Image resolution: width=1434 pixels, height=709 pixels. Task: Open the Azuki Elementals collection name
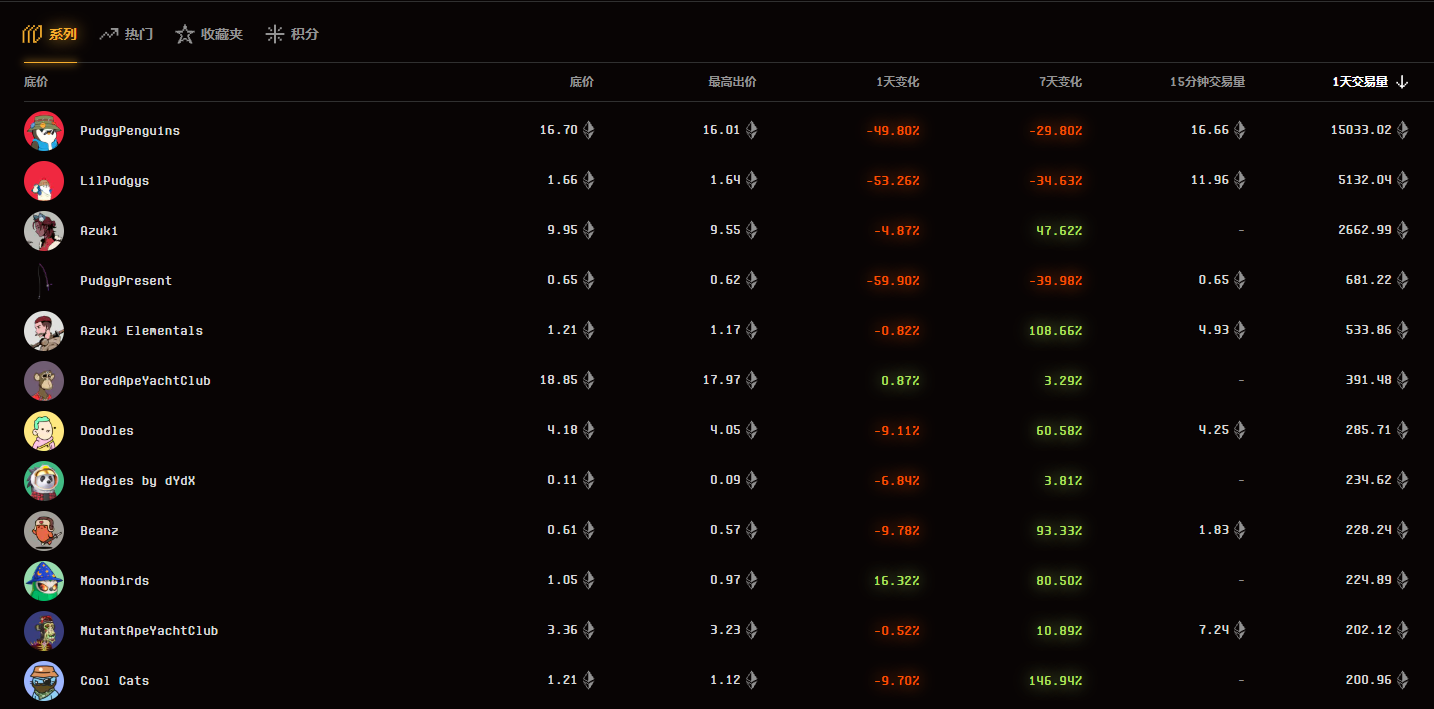[x=141, y=331]
